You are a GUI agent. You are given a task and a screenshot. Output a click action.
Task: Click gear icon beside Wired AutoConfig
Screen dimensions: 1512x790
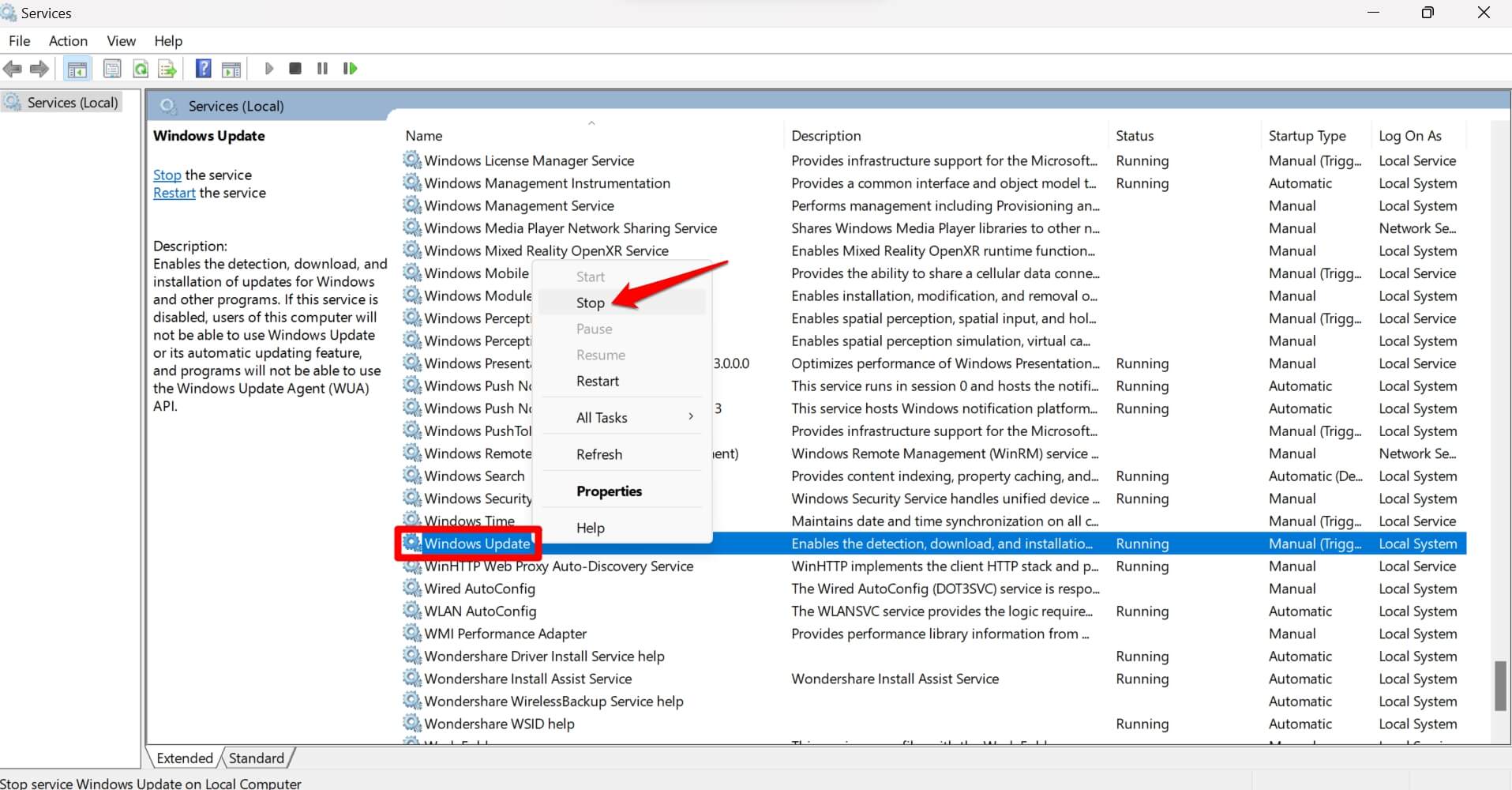tap(412, 589)
